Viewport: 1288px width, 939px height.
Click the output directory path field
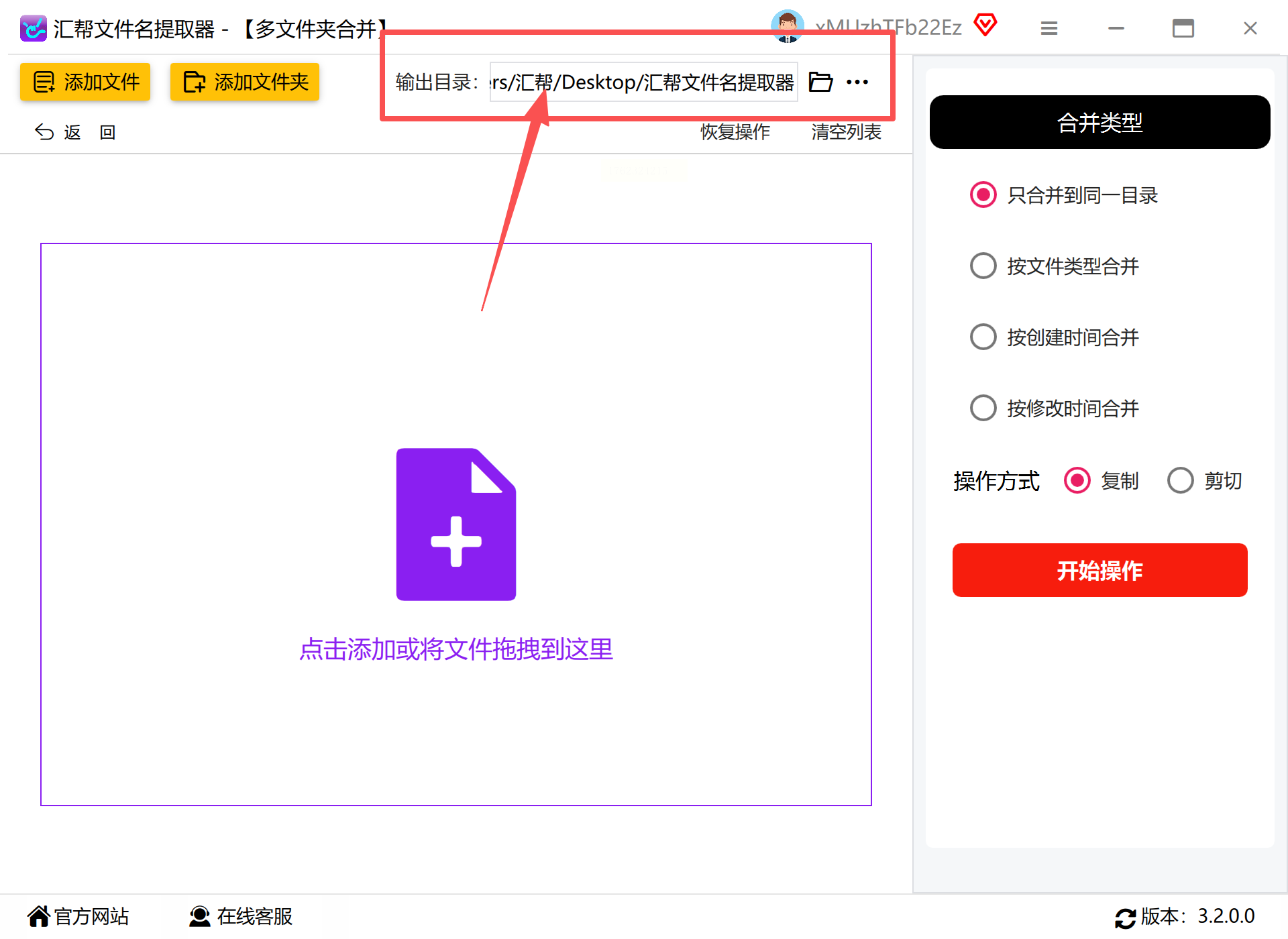click(643, 82)
